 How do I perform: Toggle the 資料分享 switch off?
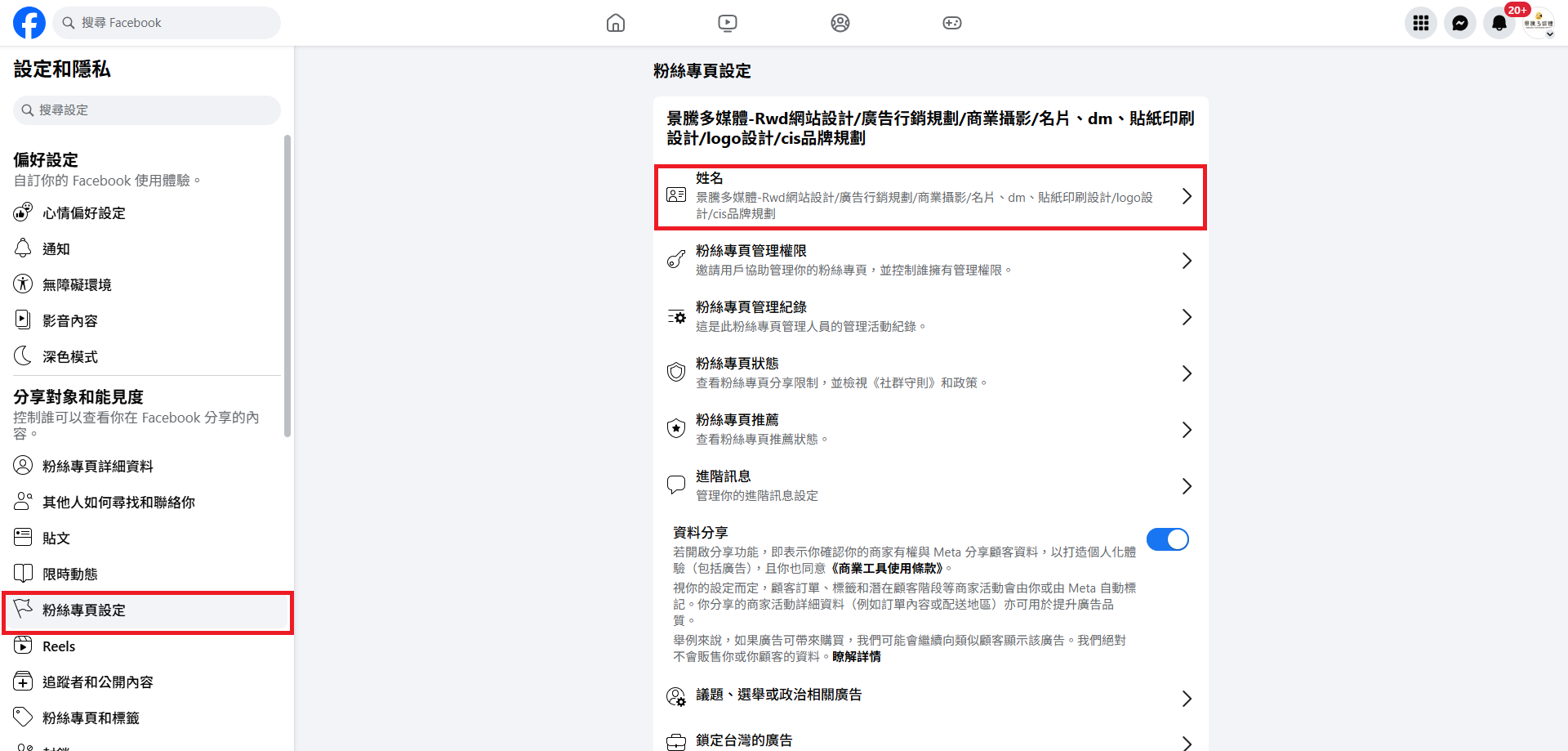point(1167,539)
